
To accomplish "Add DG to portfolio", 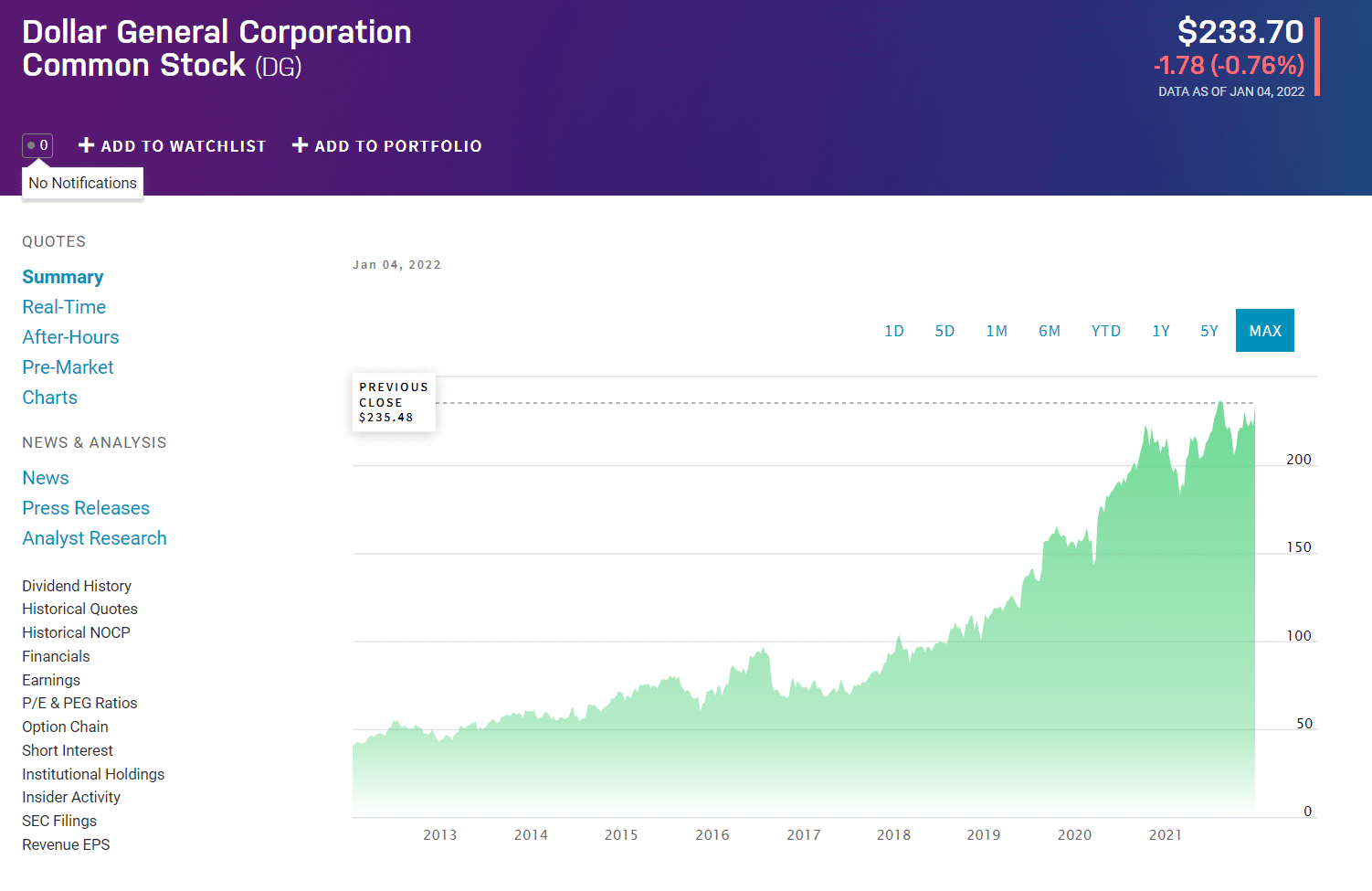I will tap(386, 146).
